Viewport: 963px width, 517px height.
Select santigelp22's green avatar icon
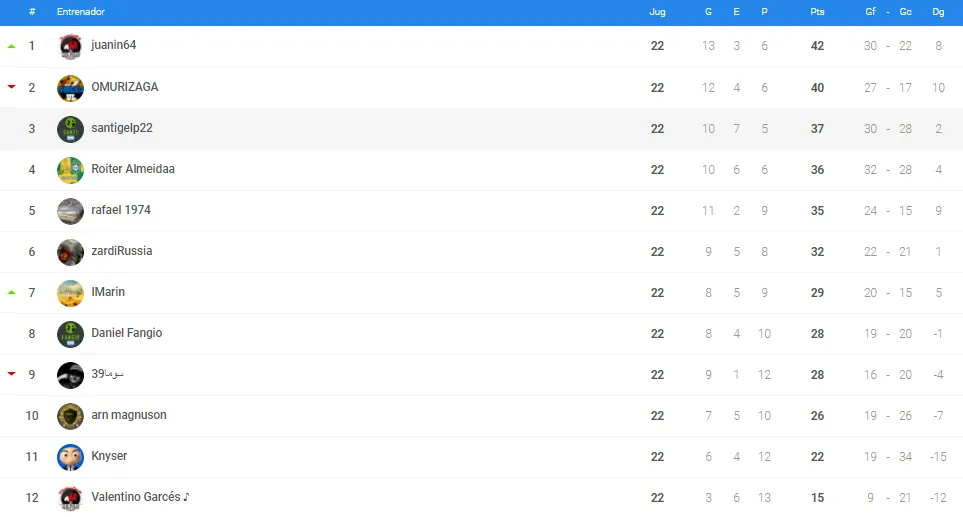[x=70, y=129]
